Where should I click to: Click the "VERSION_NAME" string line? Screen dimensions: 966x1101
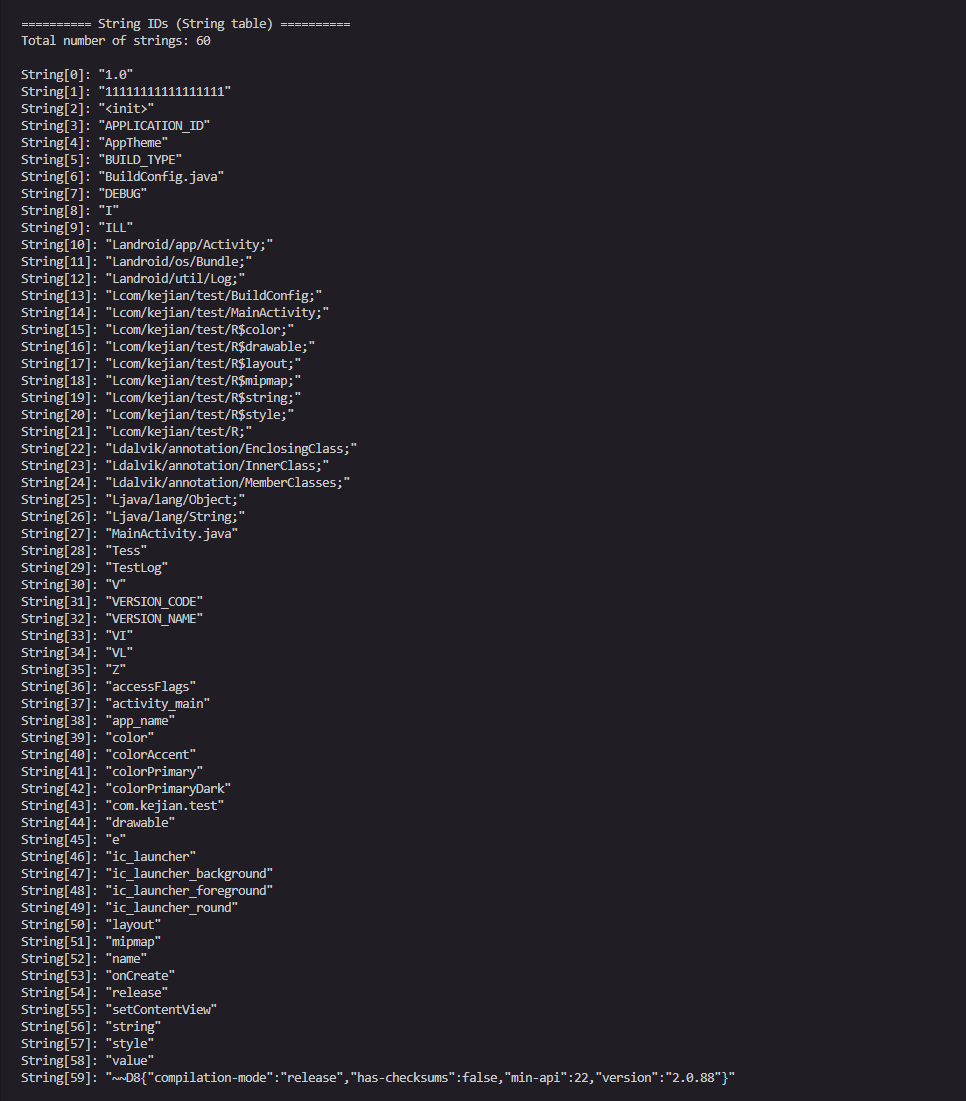tap(112, 619)
